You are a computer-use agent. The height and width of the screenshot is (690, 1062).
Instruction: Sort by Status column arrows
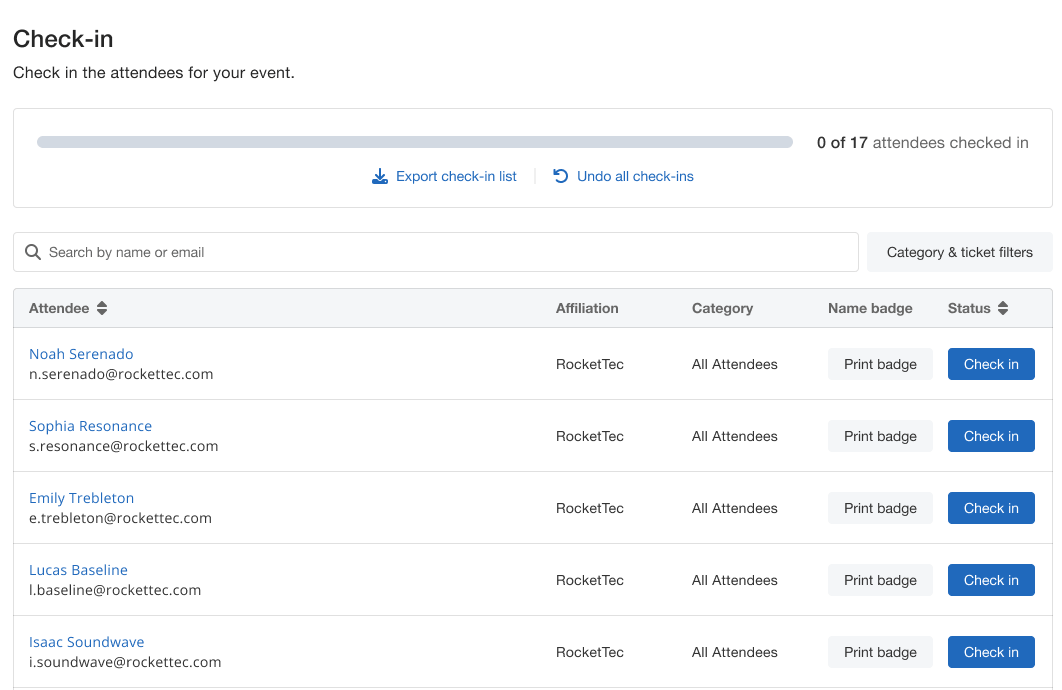pos(1003,308)
